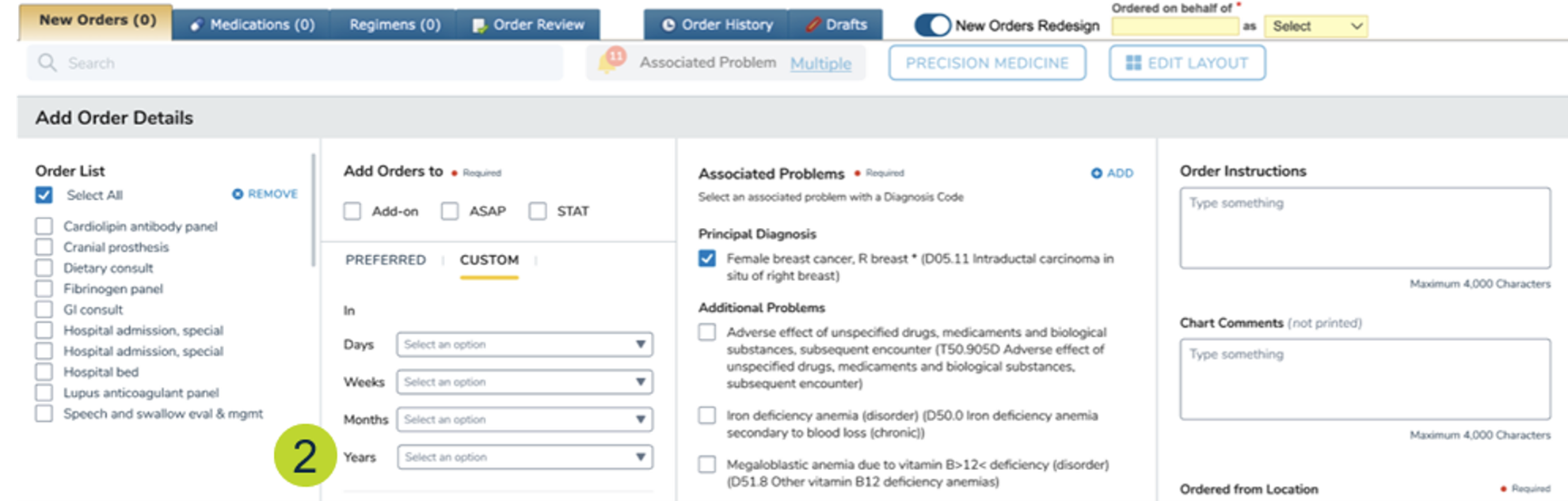Uncheck the Select All checkbox
Screen dimensions: 1568x501
click(44, 195)
